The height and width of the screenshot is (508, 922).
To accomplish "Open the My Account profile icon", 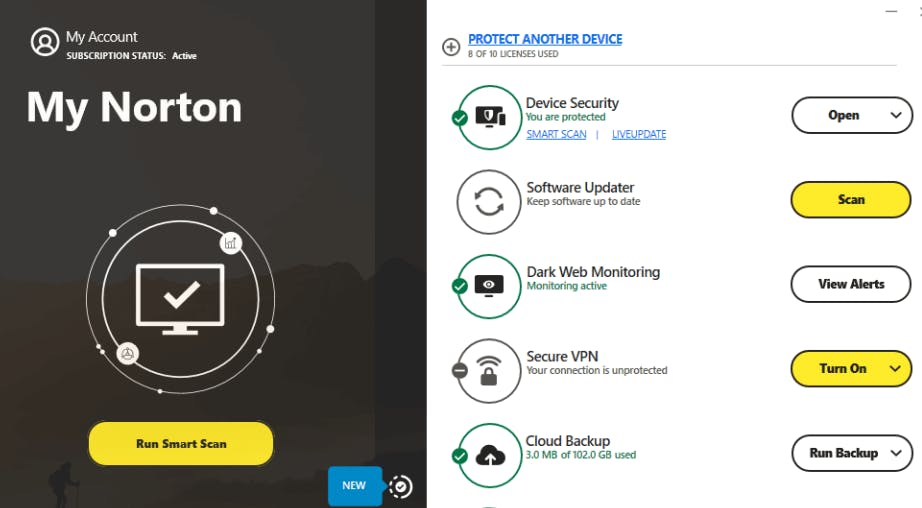I will click(45, 42).
